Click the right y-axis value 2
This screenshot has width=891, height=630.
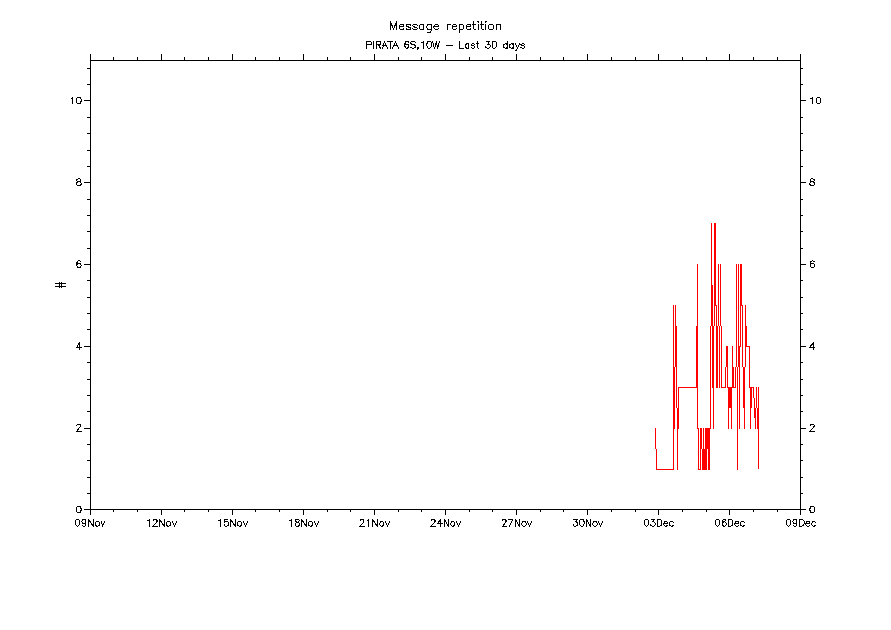pos(812,429)
